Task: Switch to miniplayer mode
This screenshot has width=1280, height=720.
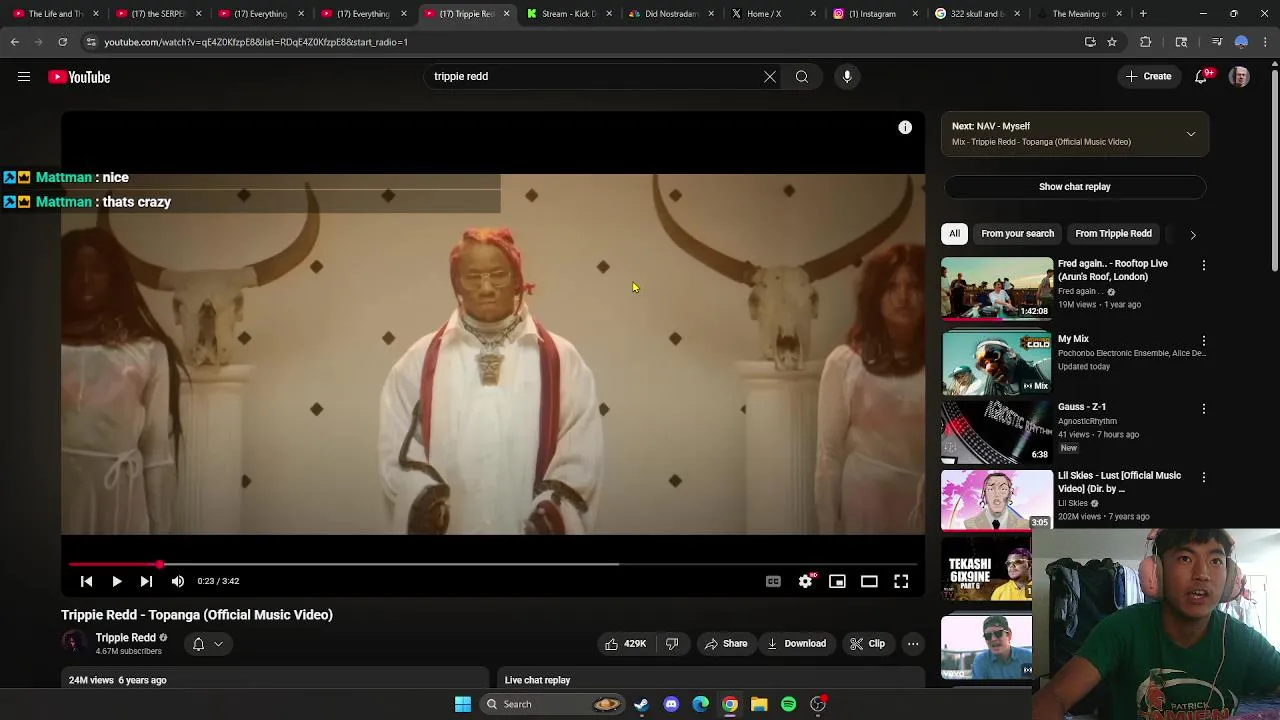Action: click(837, 581)
